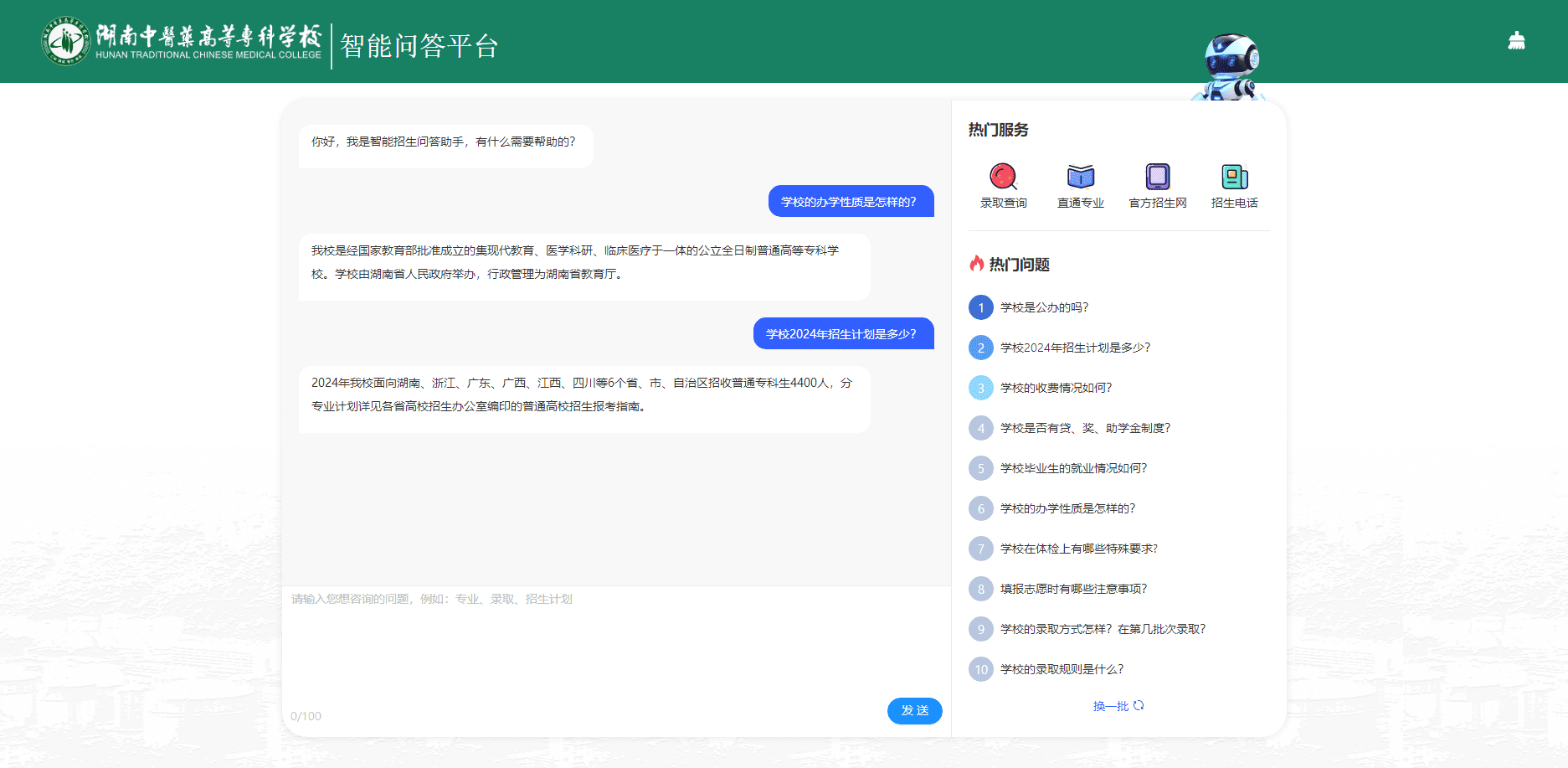Viewport: 1568px width, 768px height.
Task: Click the refresh icon beside 换一批
Action: point(1139,706)
